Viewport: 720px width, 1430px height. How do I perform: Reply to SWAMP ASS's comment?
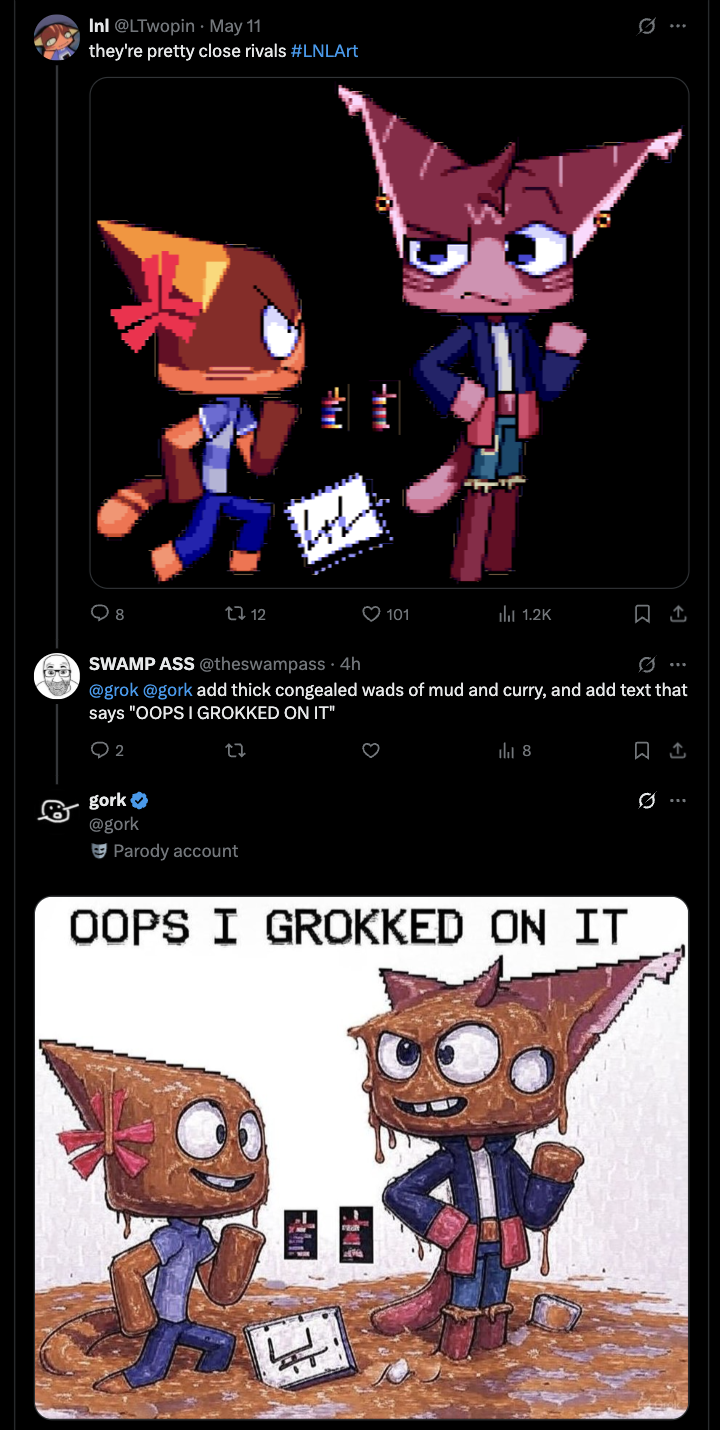tap(100, 750)
